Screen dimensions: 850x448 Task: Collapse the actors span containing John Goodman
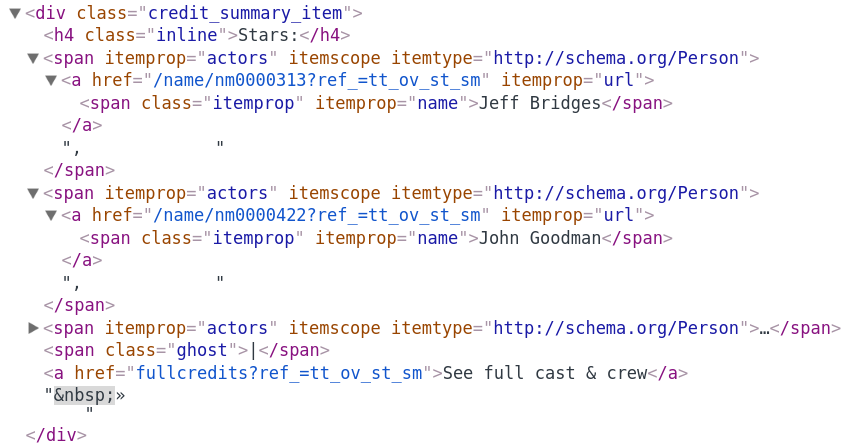coord(33,193)
